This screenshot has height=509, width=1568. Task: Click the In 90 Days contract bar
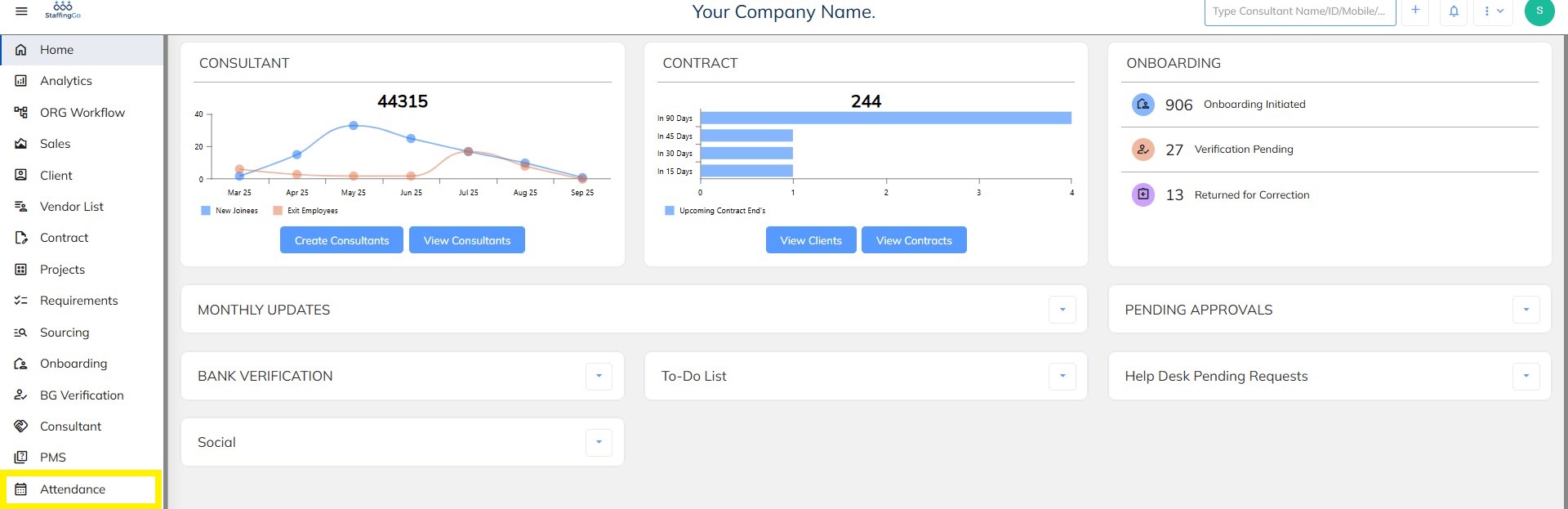885,118
